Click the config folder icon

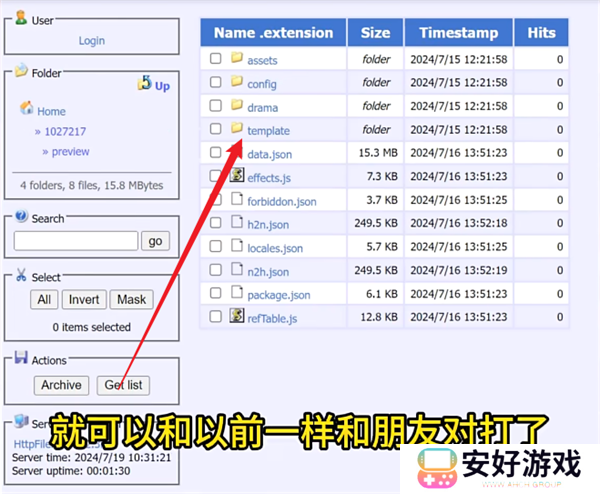click(237, 82)
